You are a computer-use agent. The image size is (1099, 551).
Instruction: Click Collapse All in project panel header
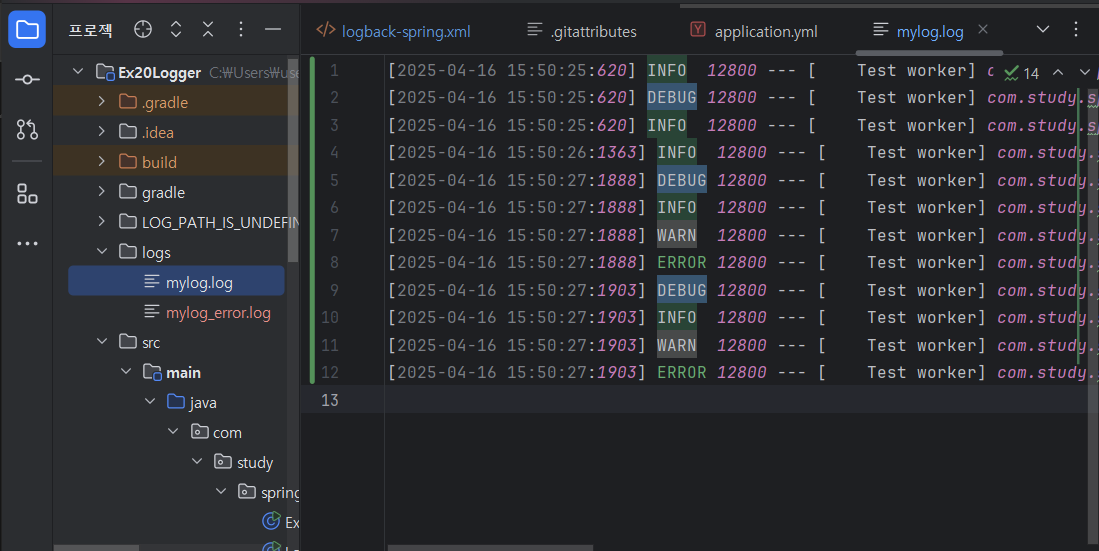(x=207, y=30)
